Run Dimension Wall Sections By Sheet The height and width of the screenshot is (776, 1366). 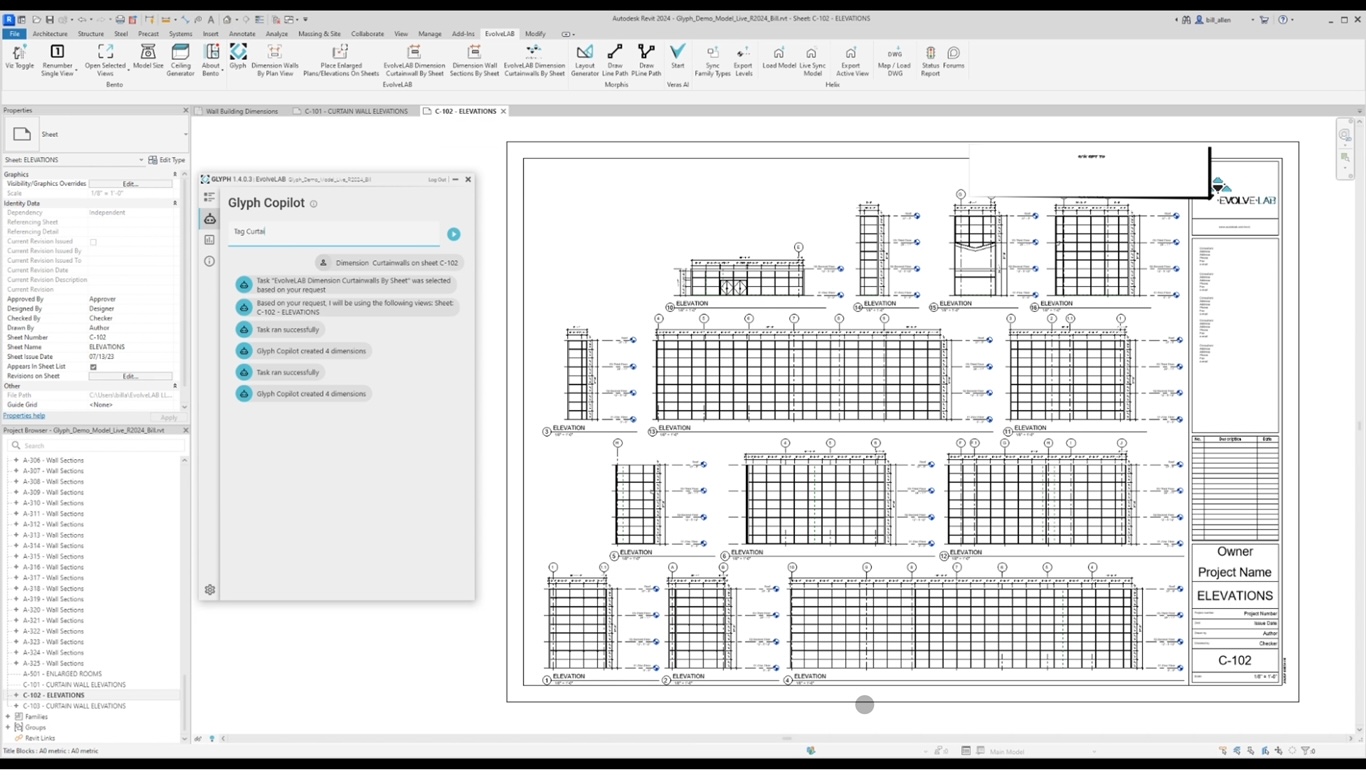pyautogui.click(x=475, y=60)
